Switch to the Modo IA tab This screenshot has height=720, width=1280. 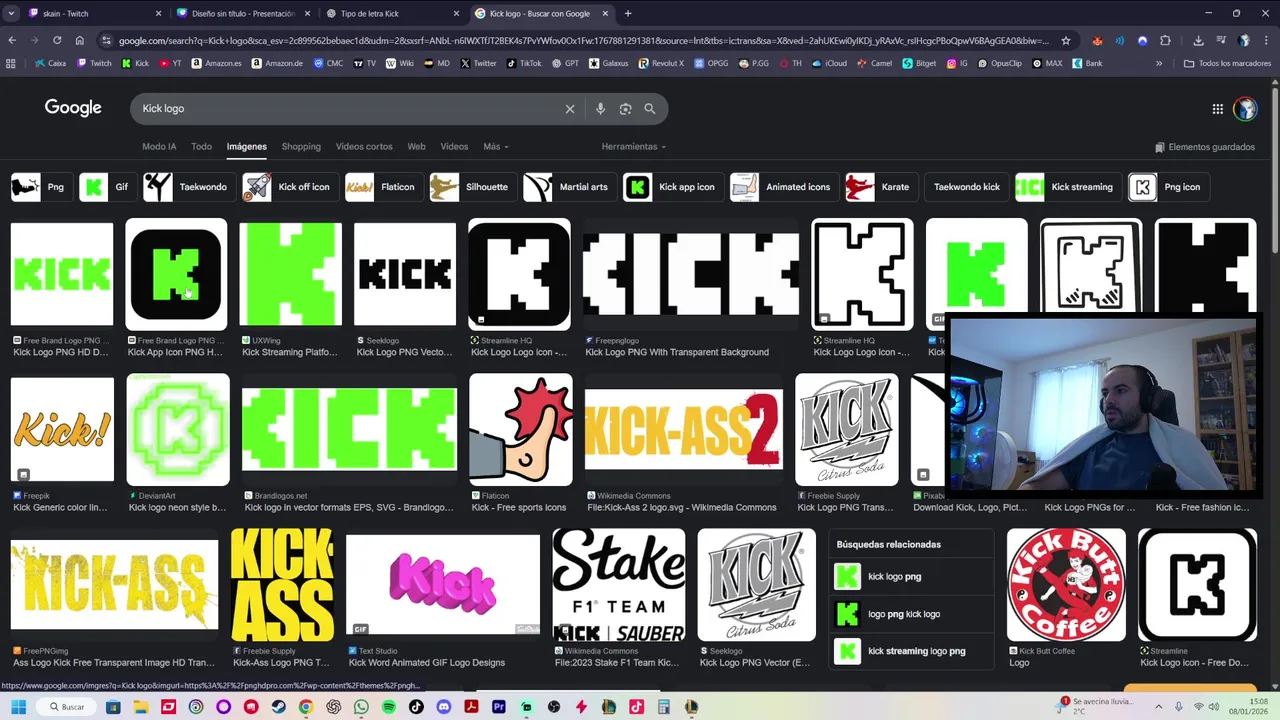click(x=159, y=147)
